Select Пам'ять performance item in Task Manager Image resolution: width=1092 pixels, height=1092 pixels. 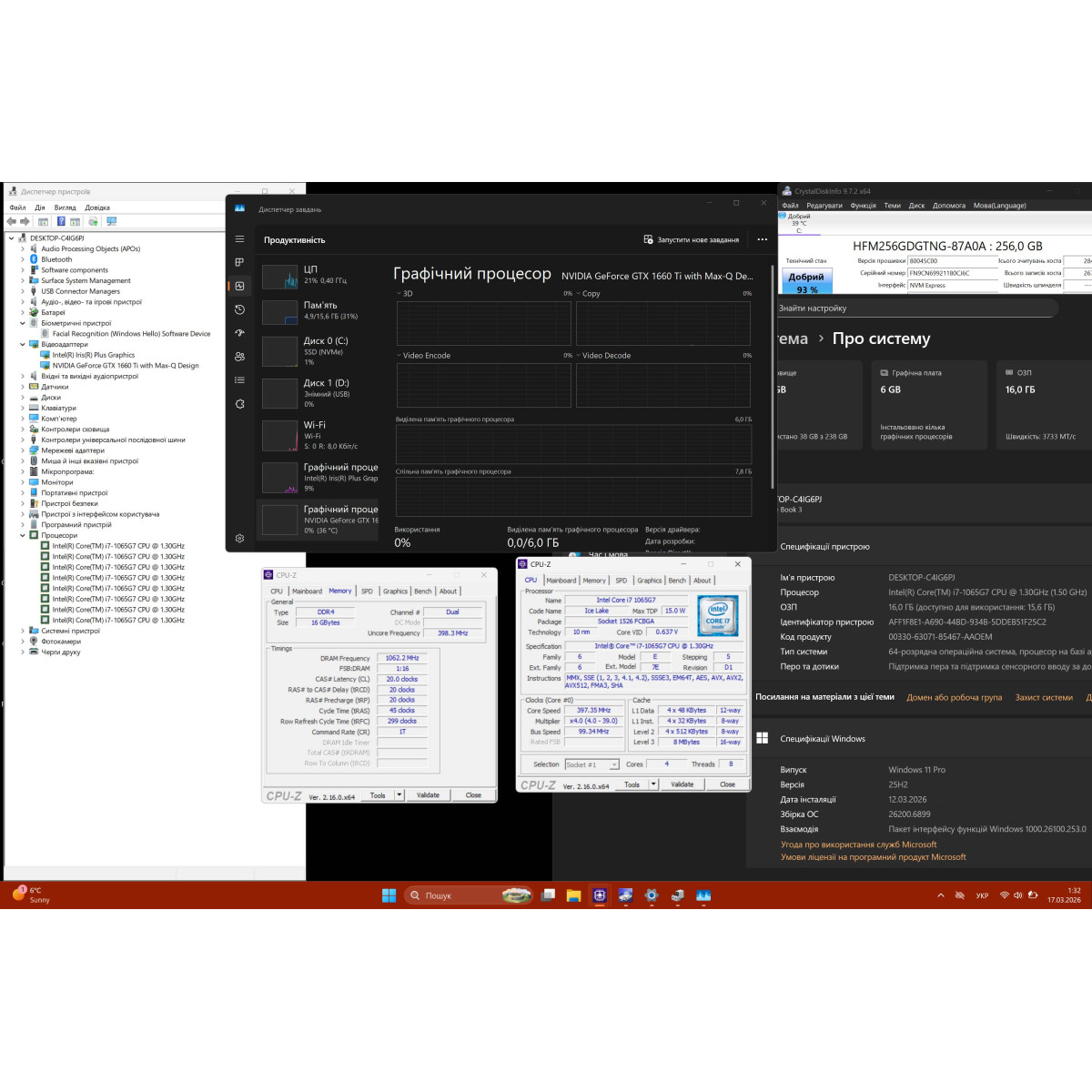(x=318, y=311)
